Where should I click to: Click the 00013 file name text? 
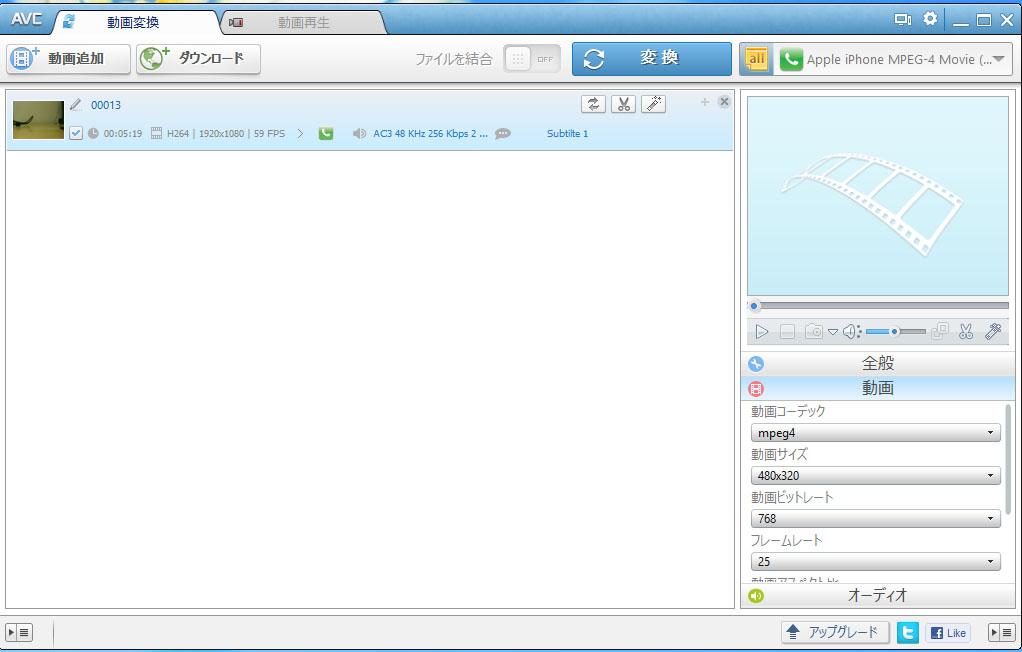pyautogui.click(x=106, y=105)
